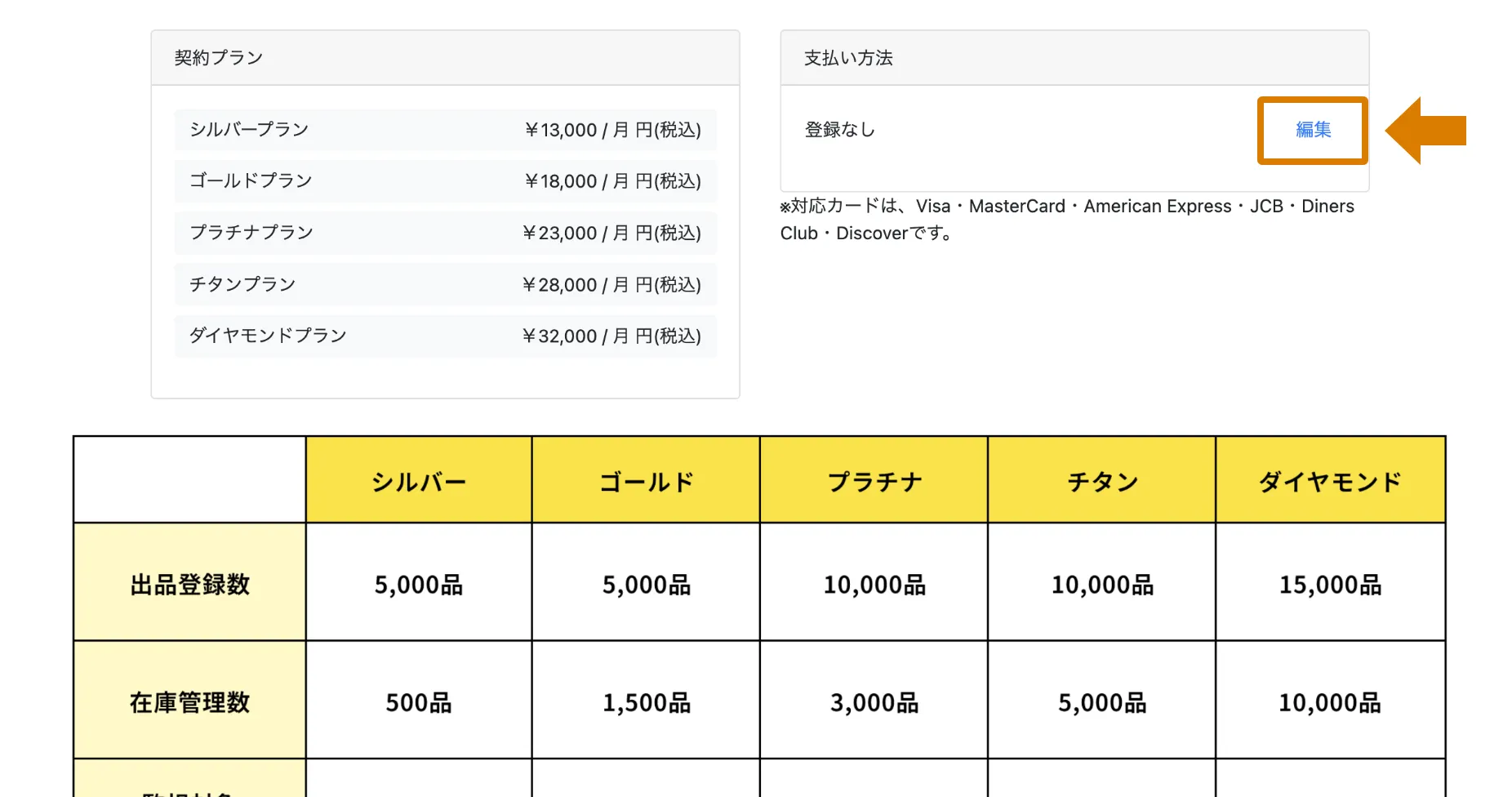Click the ゴールド column header in table

pyautogui.click(x=646, y=482)
